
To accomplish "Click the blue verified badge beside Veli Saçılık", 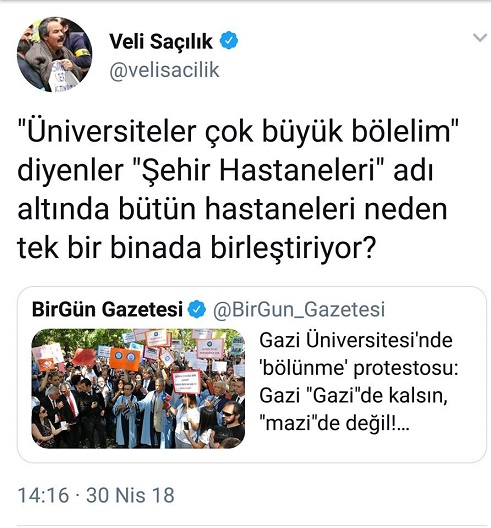I will (229, 40).
